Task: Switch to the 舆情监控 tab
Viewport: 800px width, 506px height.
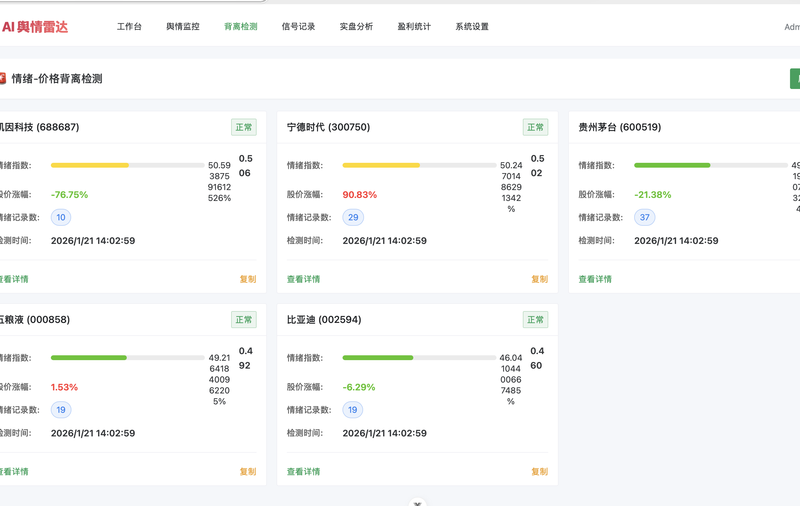Action: tap(183, 27)
